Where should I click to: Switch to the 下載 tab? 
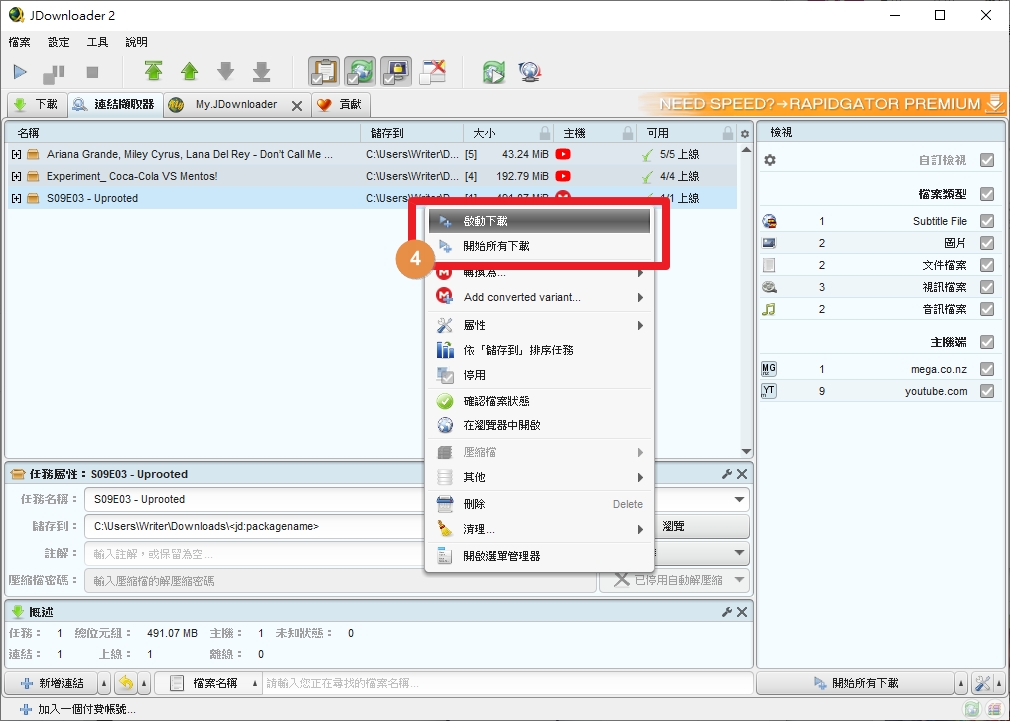click(37, 104)
